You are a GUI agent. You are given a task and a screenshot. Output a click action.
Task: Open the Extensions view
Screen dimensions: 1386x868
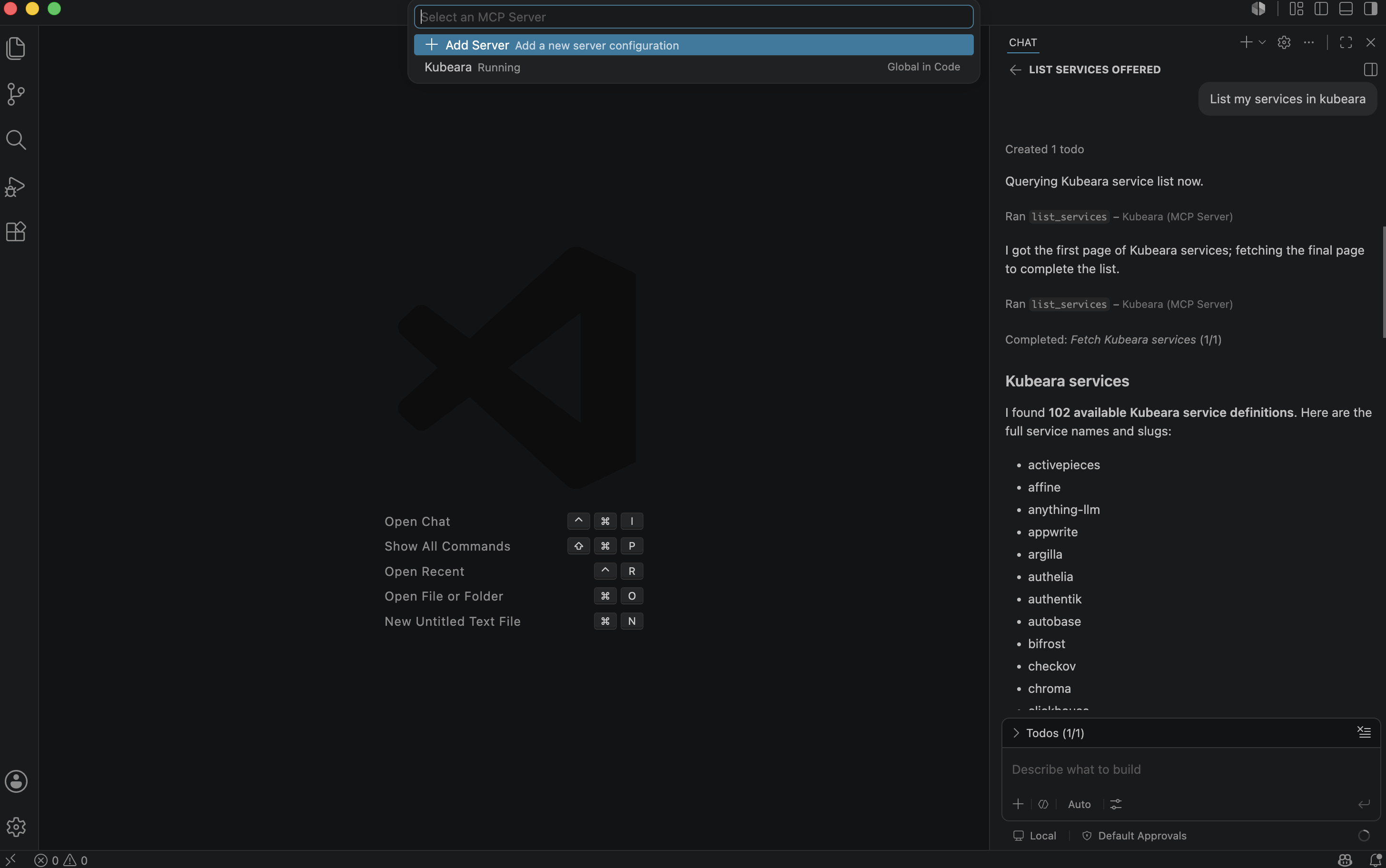tap(16, 231)
